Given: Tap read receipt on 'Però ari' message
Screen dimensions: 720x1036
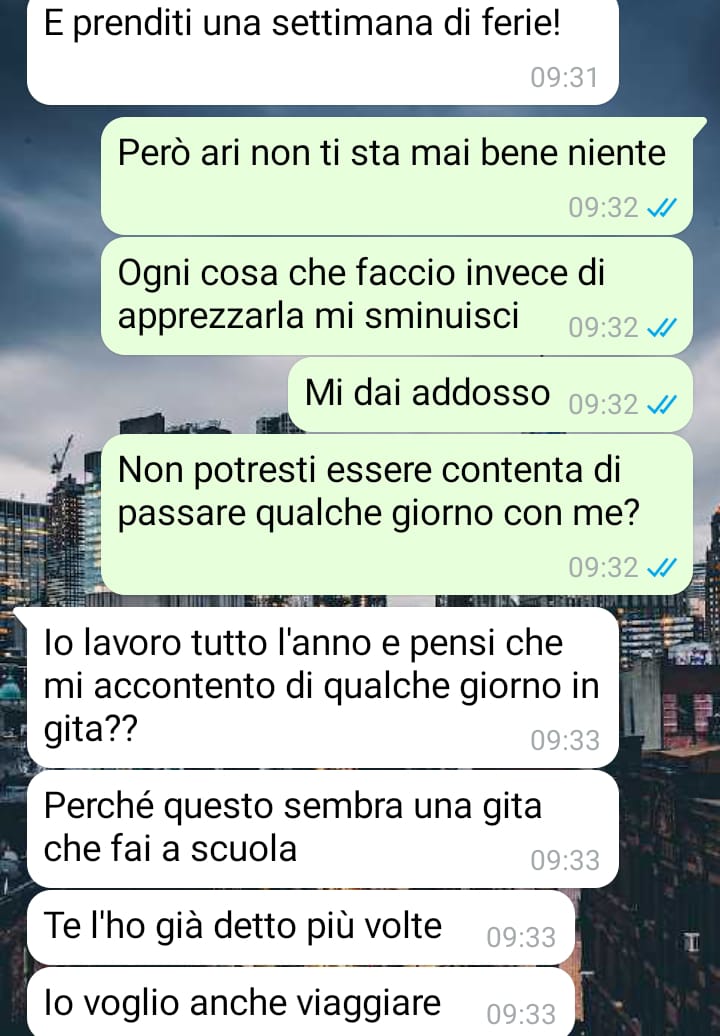Looking at the screenshot, I should [662, 209].
